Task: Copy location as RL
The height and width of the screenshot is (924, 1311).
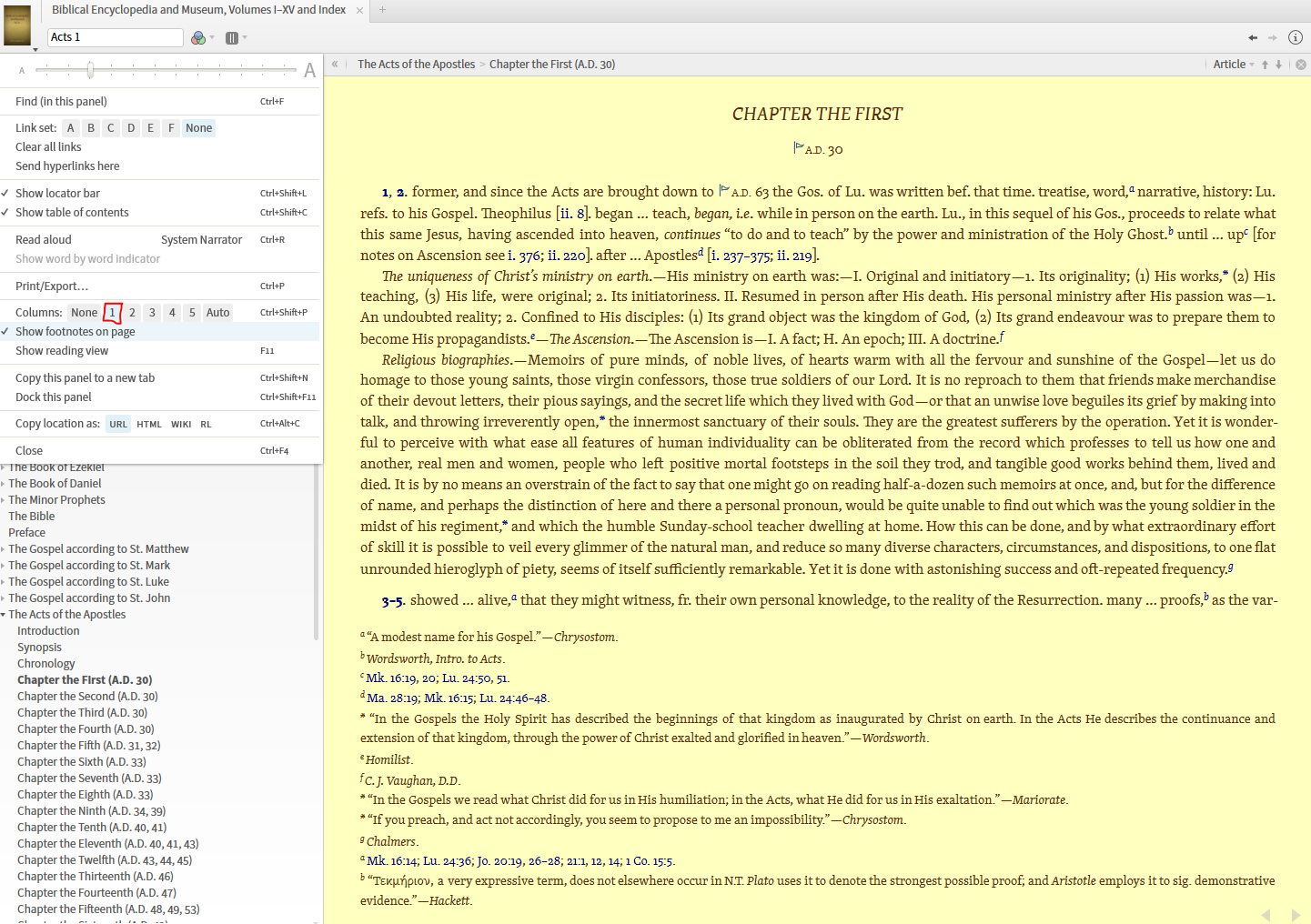Action: (206, 424)
